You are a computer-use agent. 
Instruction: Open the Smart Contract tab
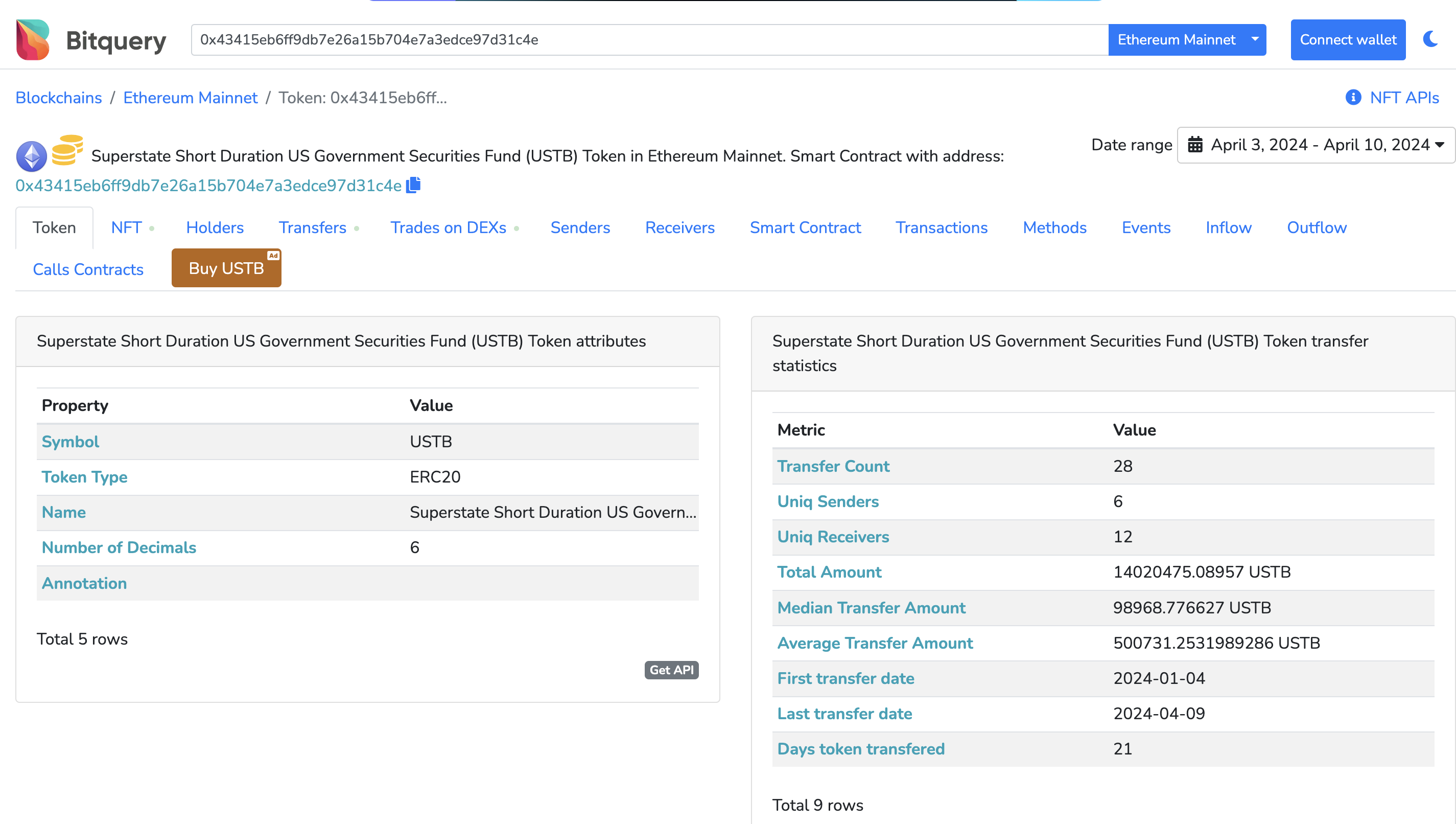805,227
